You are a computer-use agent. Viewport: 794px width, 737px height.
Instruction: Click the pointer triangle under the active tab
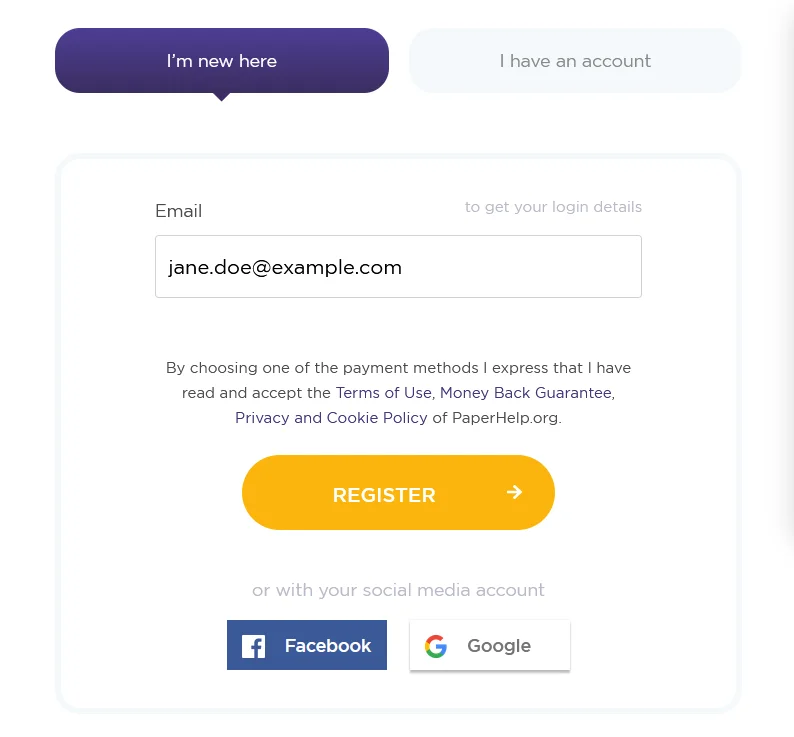[222, 96]
